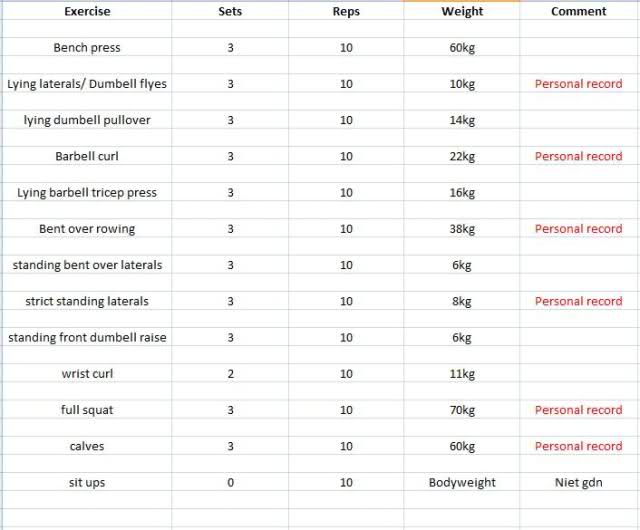Select the Niet gdn comment cell
The width and height of the screenshot is (640, 530).
click(x=578, y=482)
